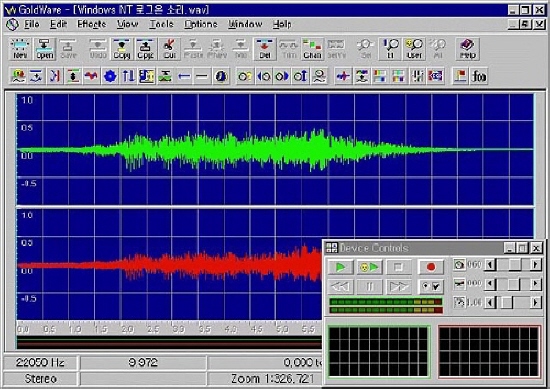550x389 pixels.
Task: Click the 4.0 mark on the time ruler
Action: 230,329
